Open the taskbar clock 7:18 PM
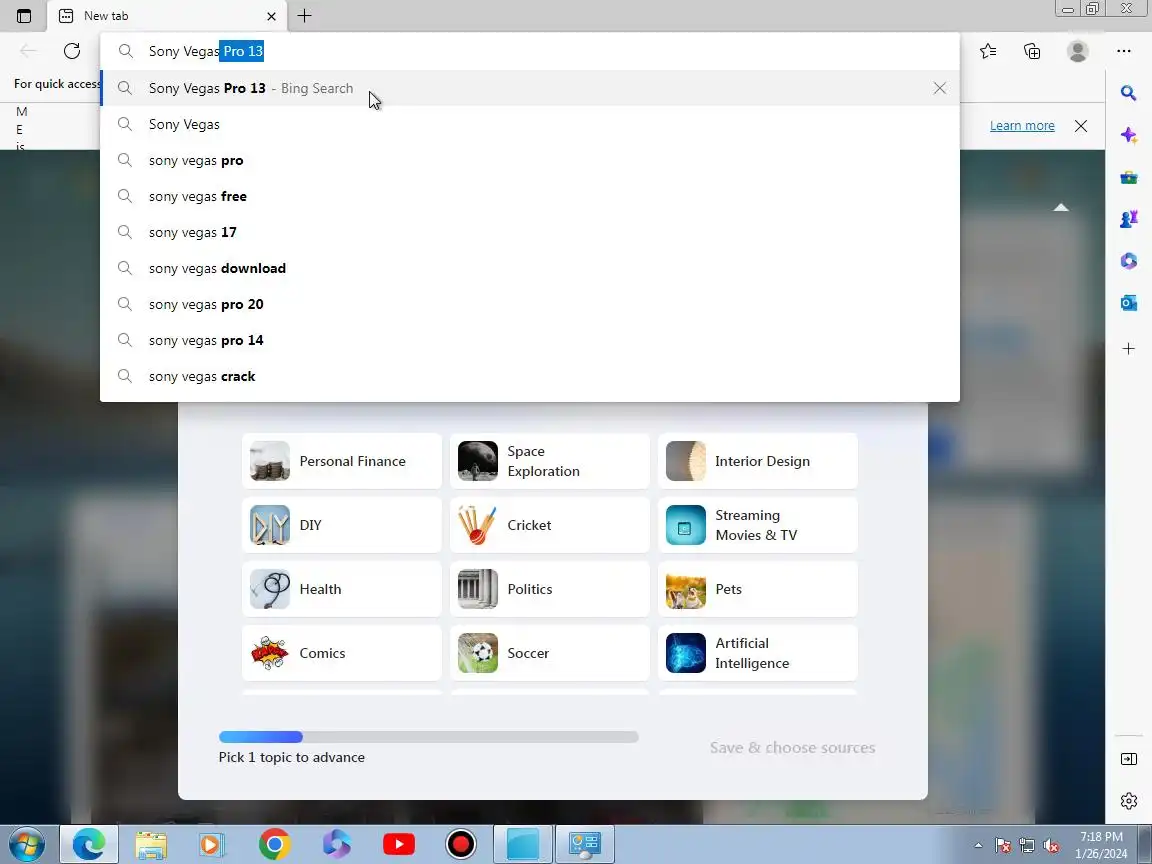 click(1101, 845)
